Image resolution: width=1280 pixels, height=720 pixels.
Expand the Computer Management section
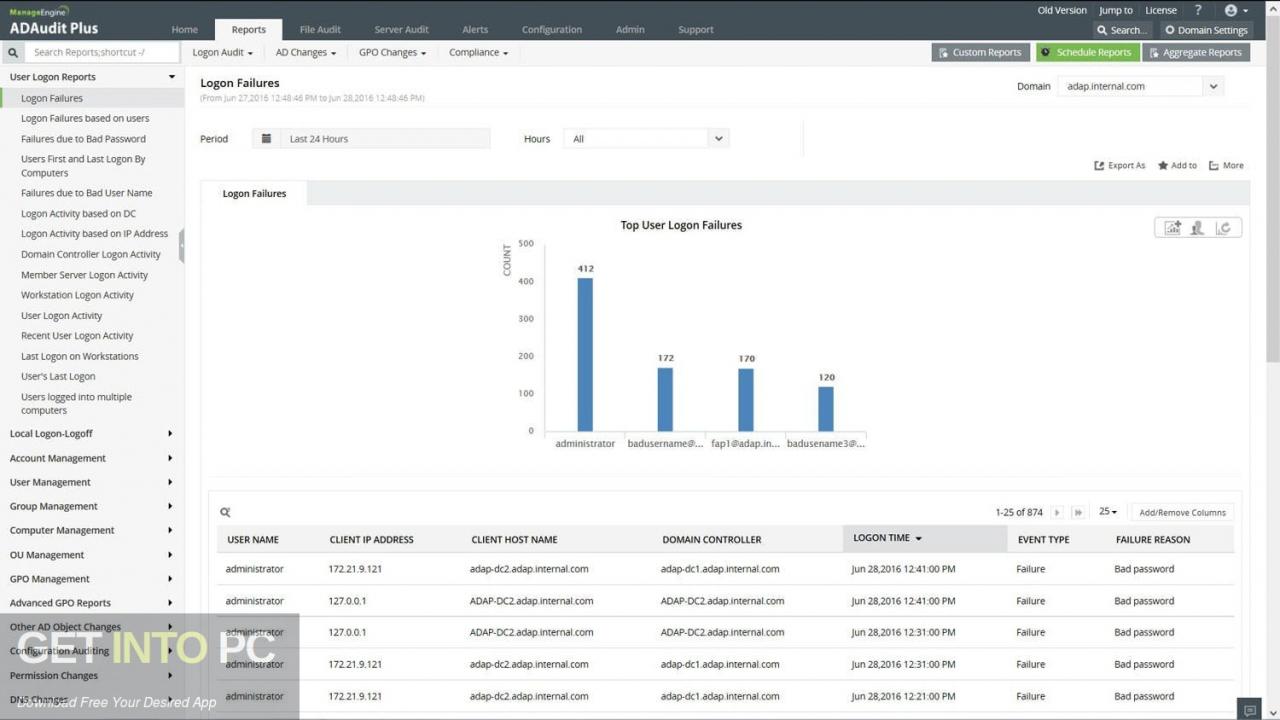coord(92,530)
